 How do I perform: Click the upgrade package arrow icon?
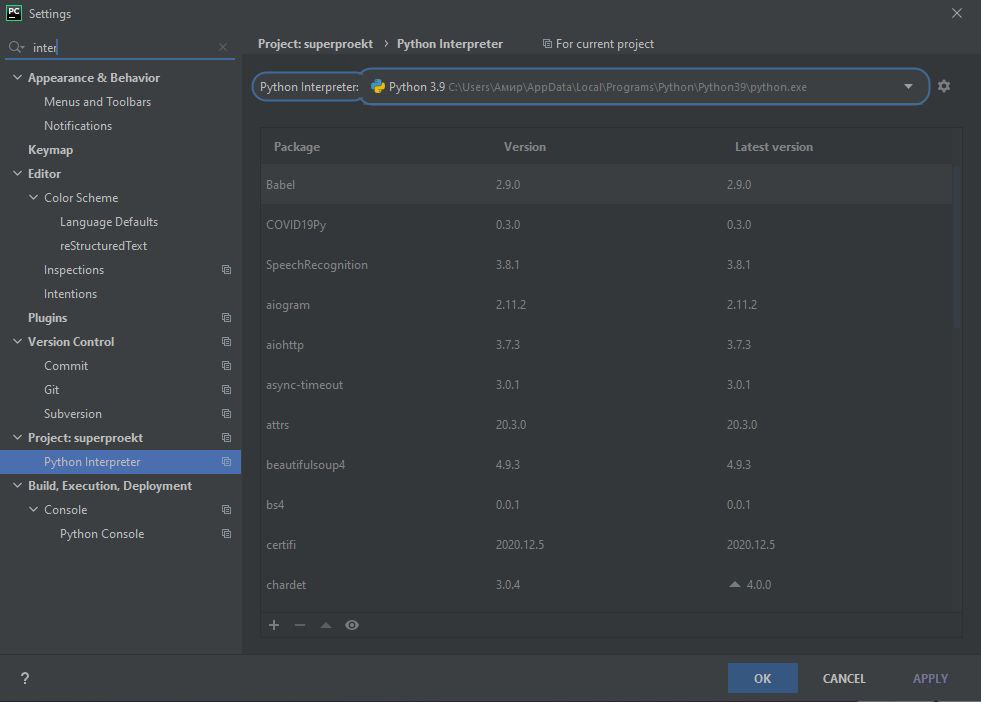[326, 625]
